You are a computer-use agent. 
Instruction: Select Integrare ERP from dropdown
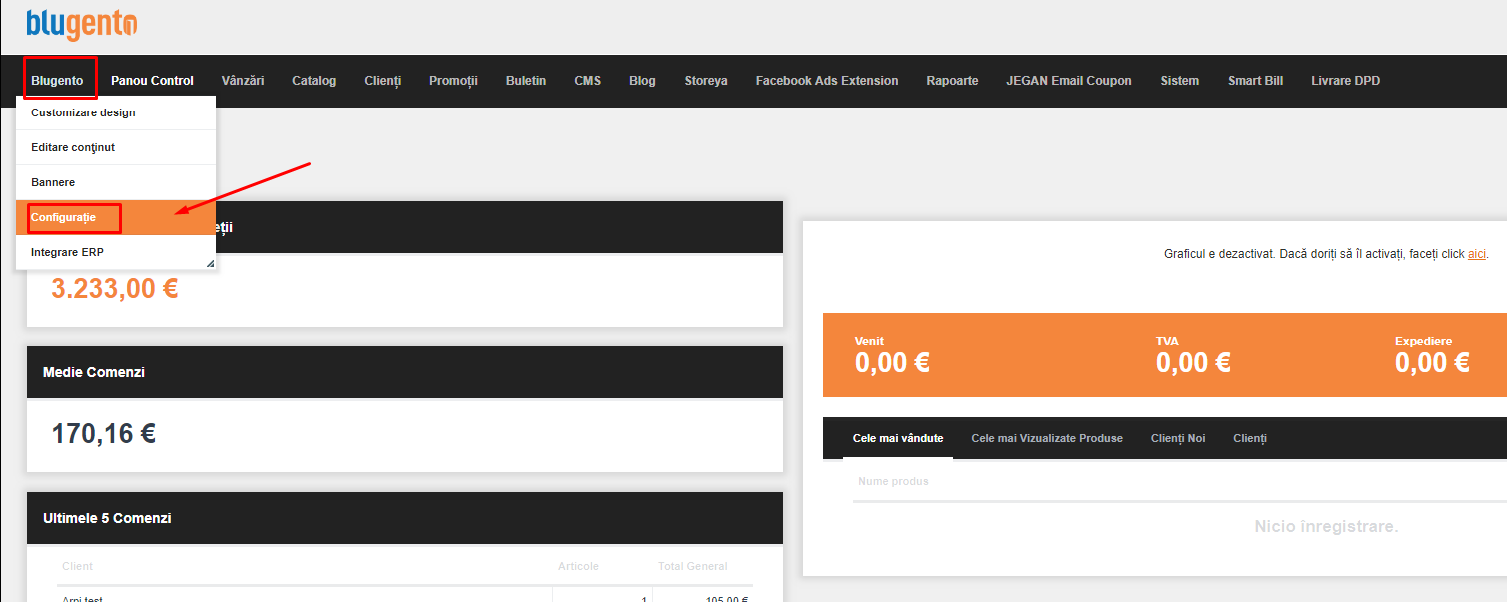116,252
